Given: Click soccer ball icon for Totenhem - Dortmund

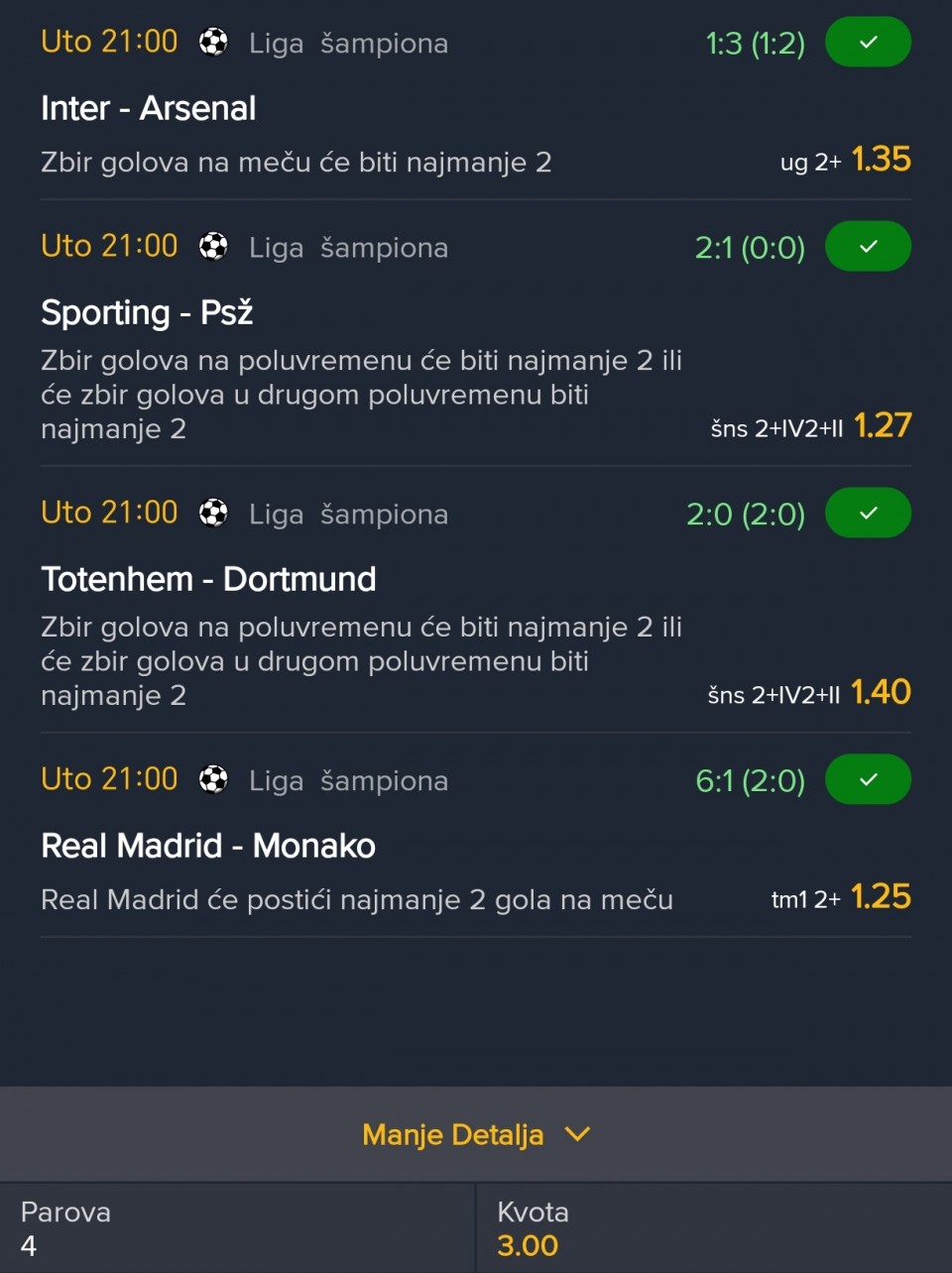Looking at the screenshot, I should [x=213, y=514].
